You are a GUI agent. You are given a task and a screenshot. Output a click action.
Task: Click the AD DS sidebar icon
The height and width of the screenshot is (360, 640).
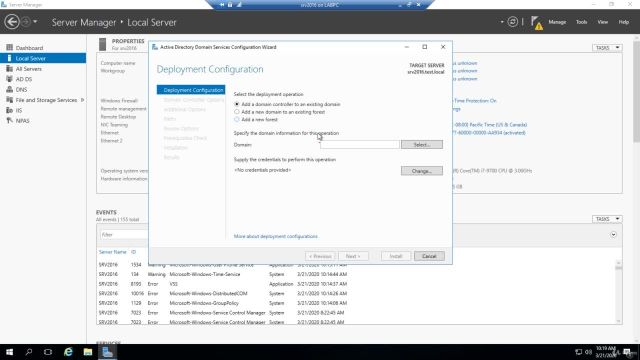coord(9,79)
